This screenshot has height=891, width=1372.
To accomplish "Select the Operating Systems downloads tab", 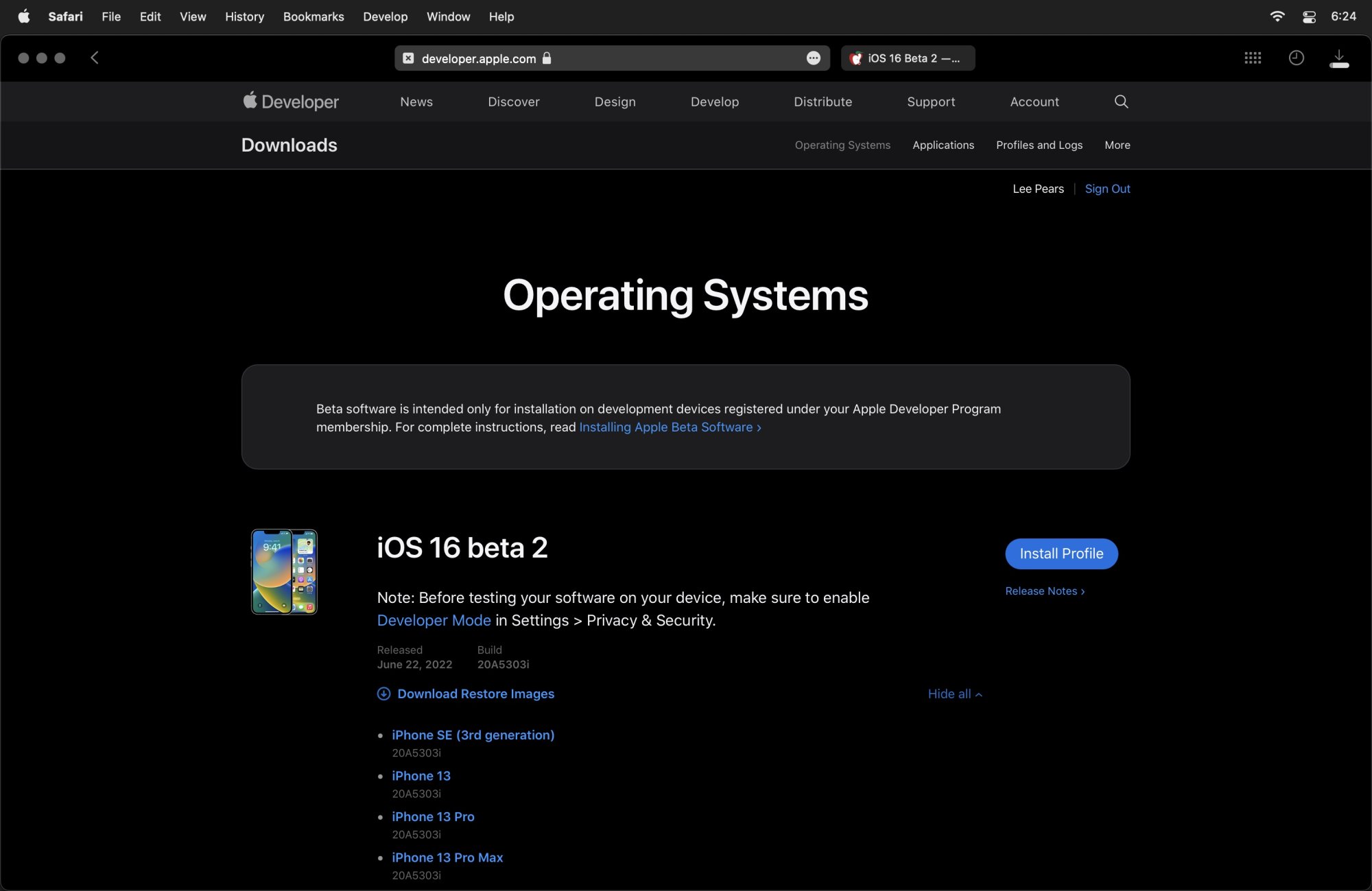I will point(842,145).
